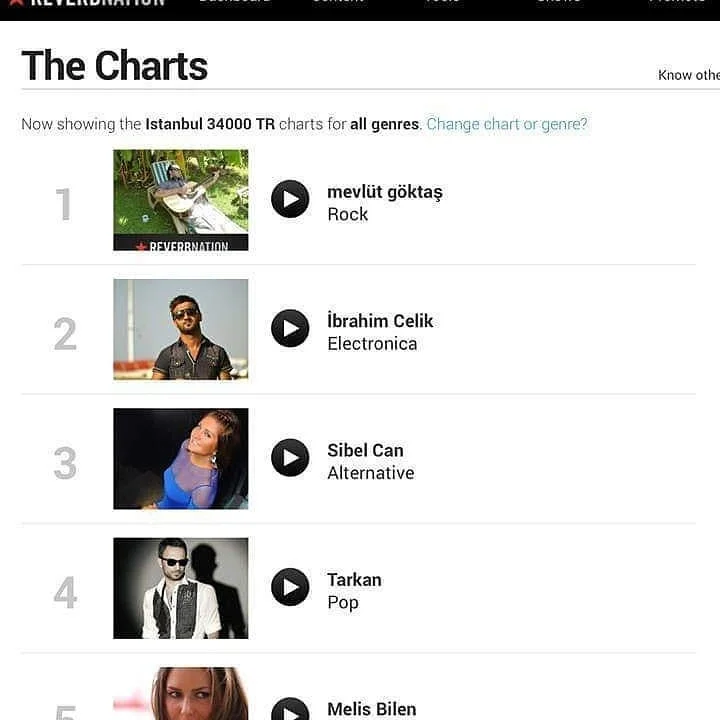Play mevlüt göktaş's track

pyautogui.click(x=290, y=199)
